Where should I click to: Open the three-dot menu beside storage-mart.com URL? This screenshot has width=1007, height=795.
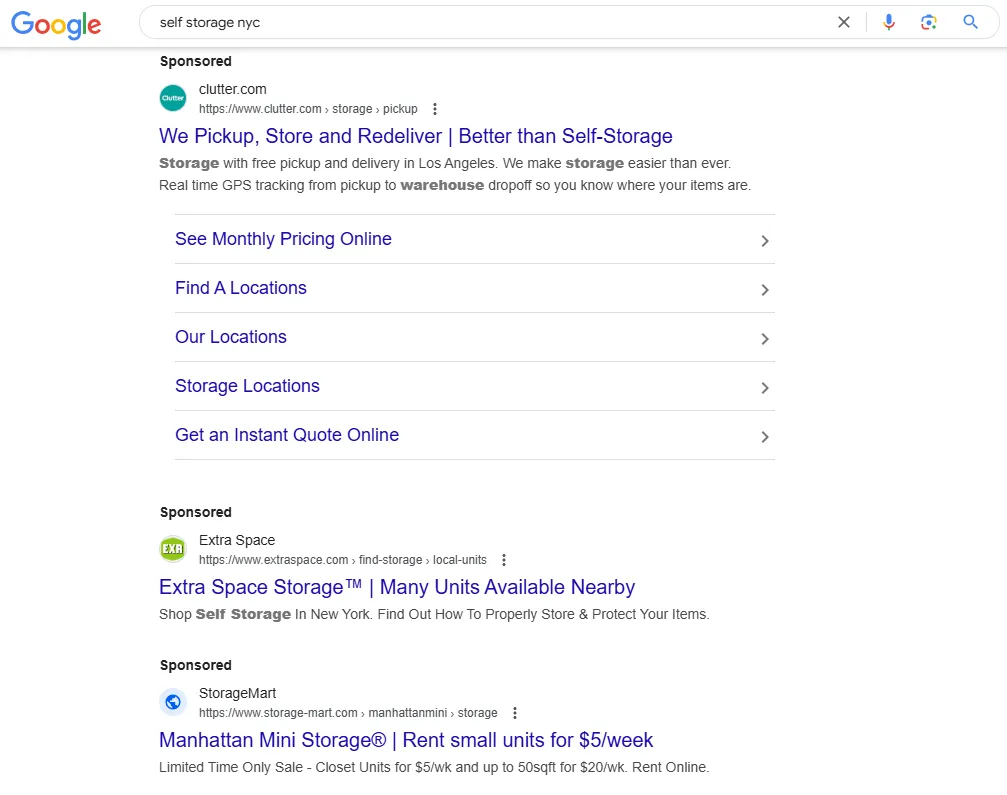tap(514, 713)
